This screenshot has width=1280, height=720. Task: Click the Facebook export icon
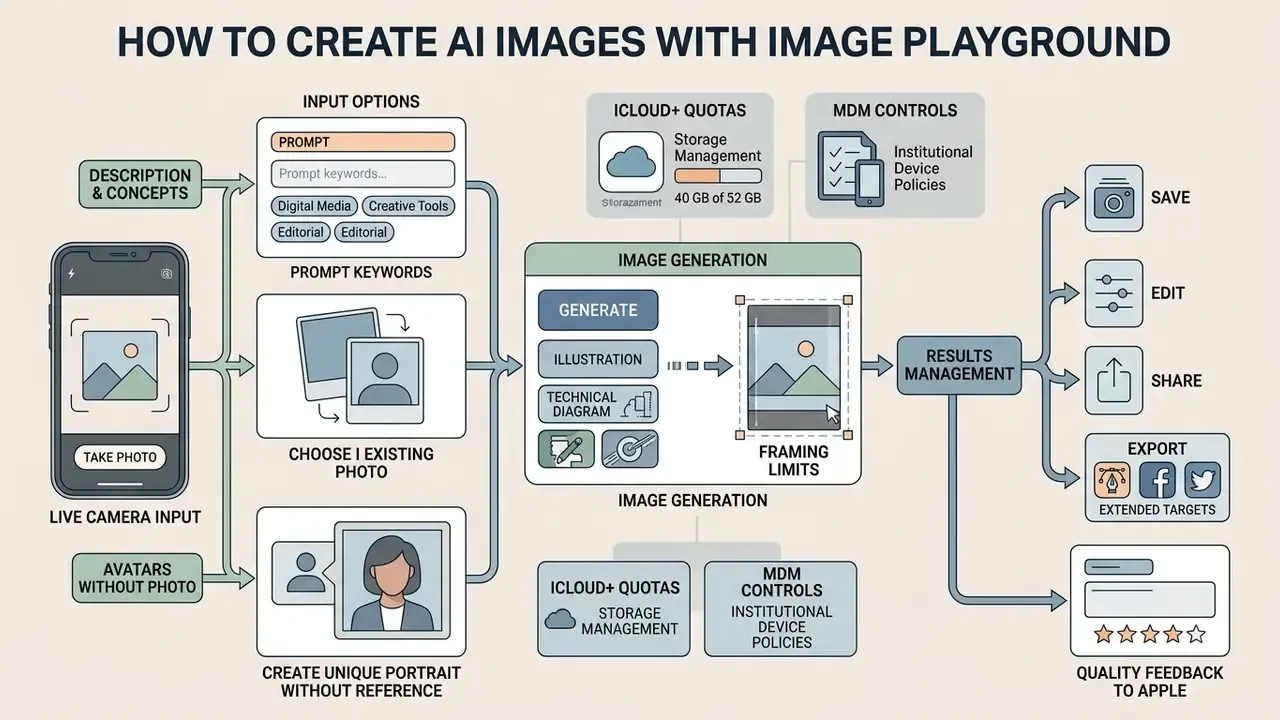[x=1157, y=481]
